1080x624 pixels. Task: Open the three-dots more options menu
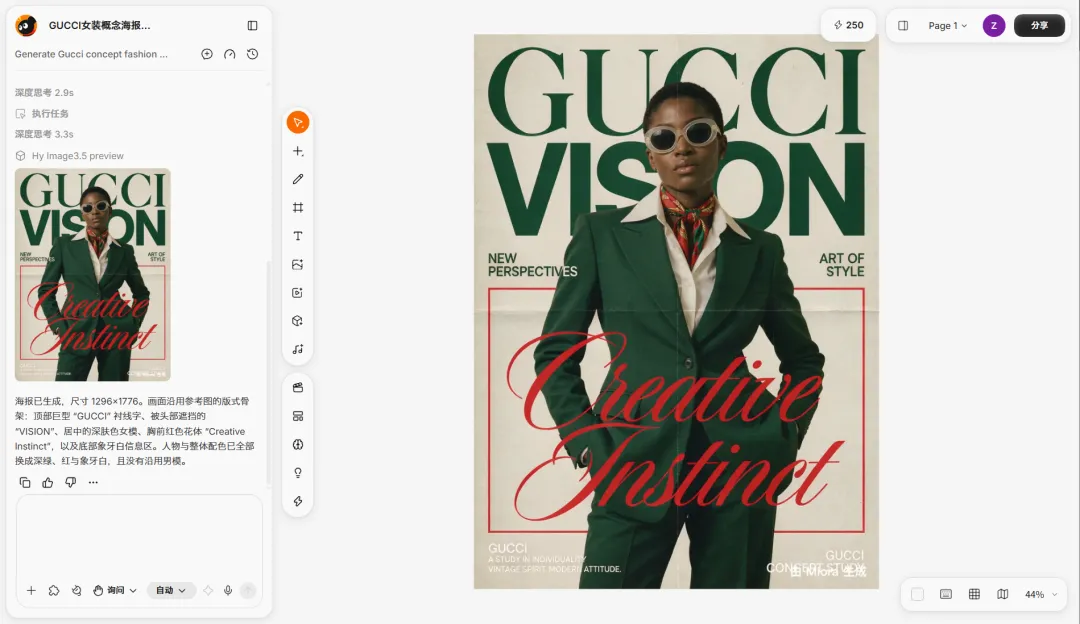[93, 483]
